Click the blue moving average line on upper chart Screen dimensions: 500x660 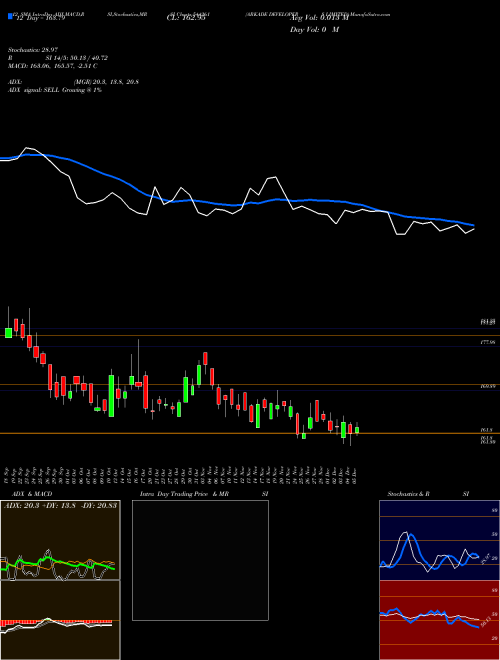point(236,205)
